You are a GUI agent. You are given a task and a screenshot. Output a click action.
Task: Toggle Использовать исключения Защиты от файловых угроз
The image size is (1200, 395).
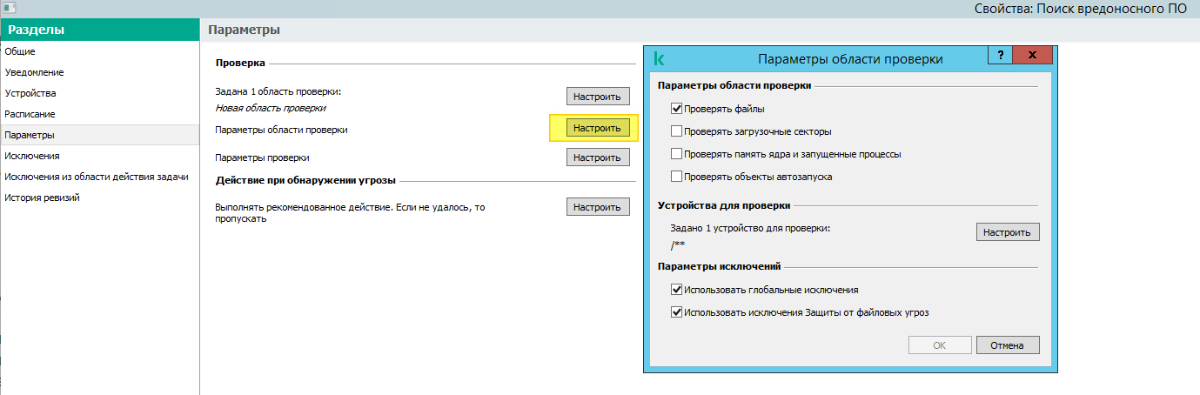[x=677, y=312]
